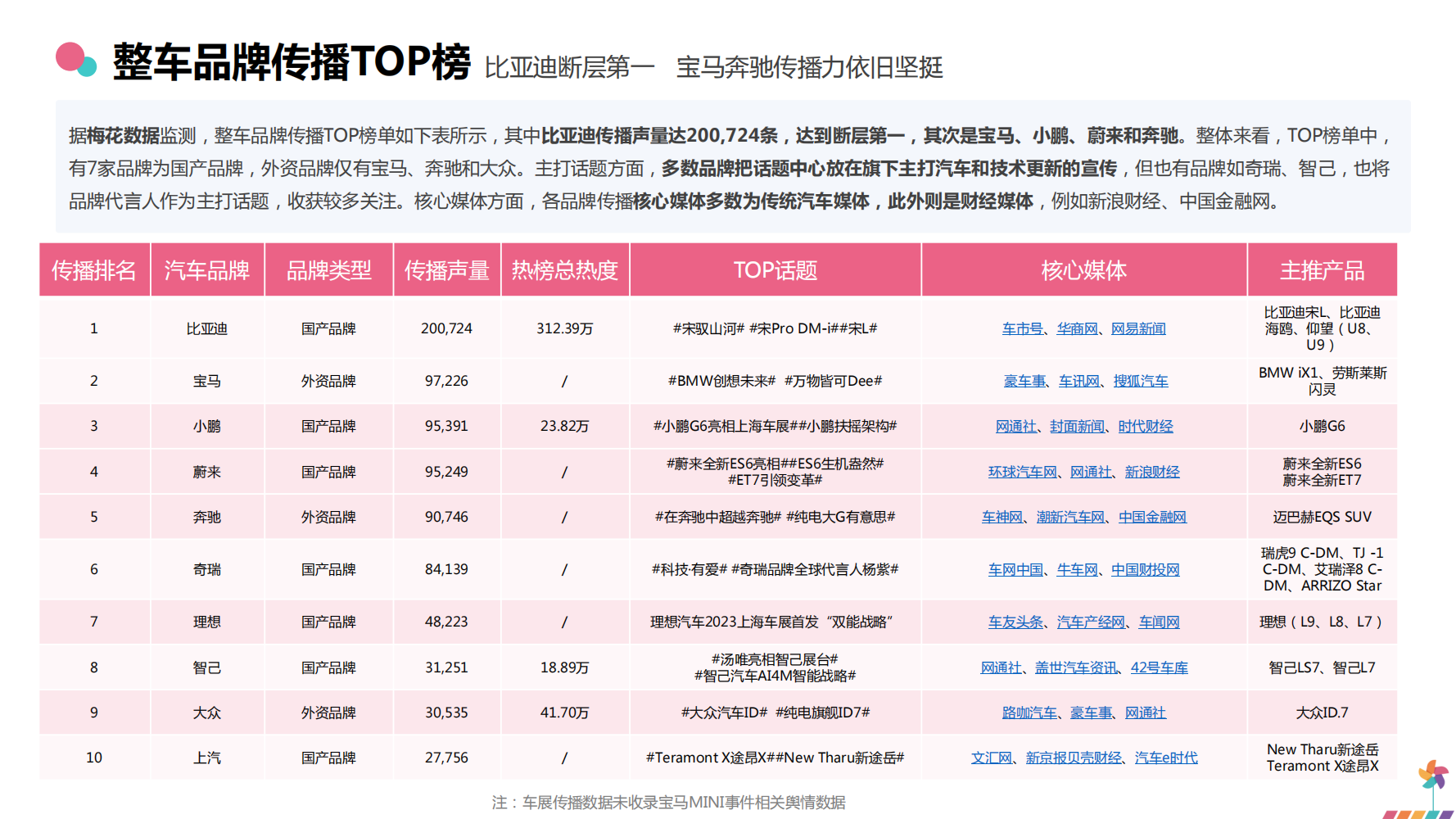The image size is (1456, 819).
Task: Open the 封面新闻 media link
Action: pos(1077,426)
